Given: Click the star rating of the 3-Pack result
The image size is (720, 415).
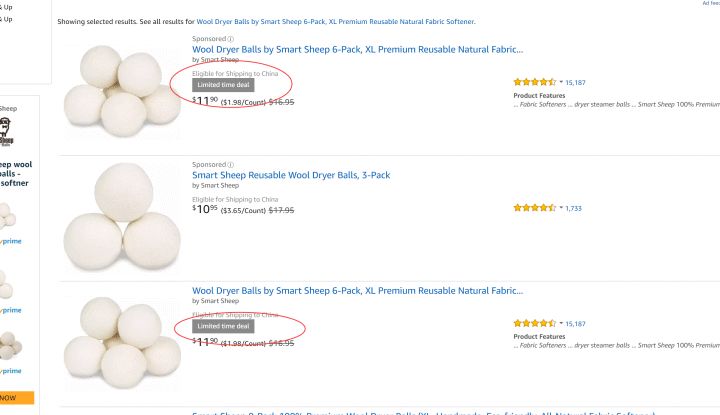Looking at the screenshot, I should coord(534,208).
